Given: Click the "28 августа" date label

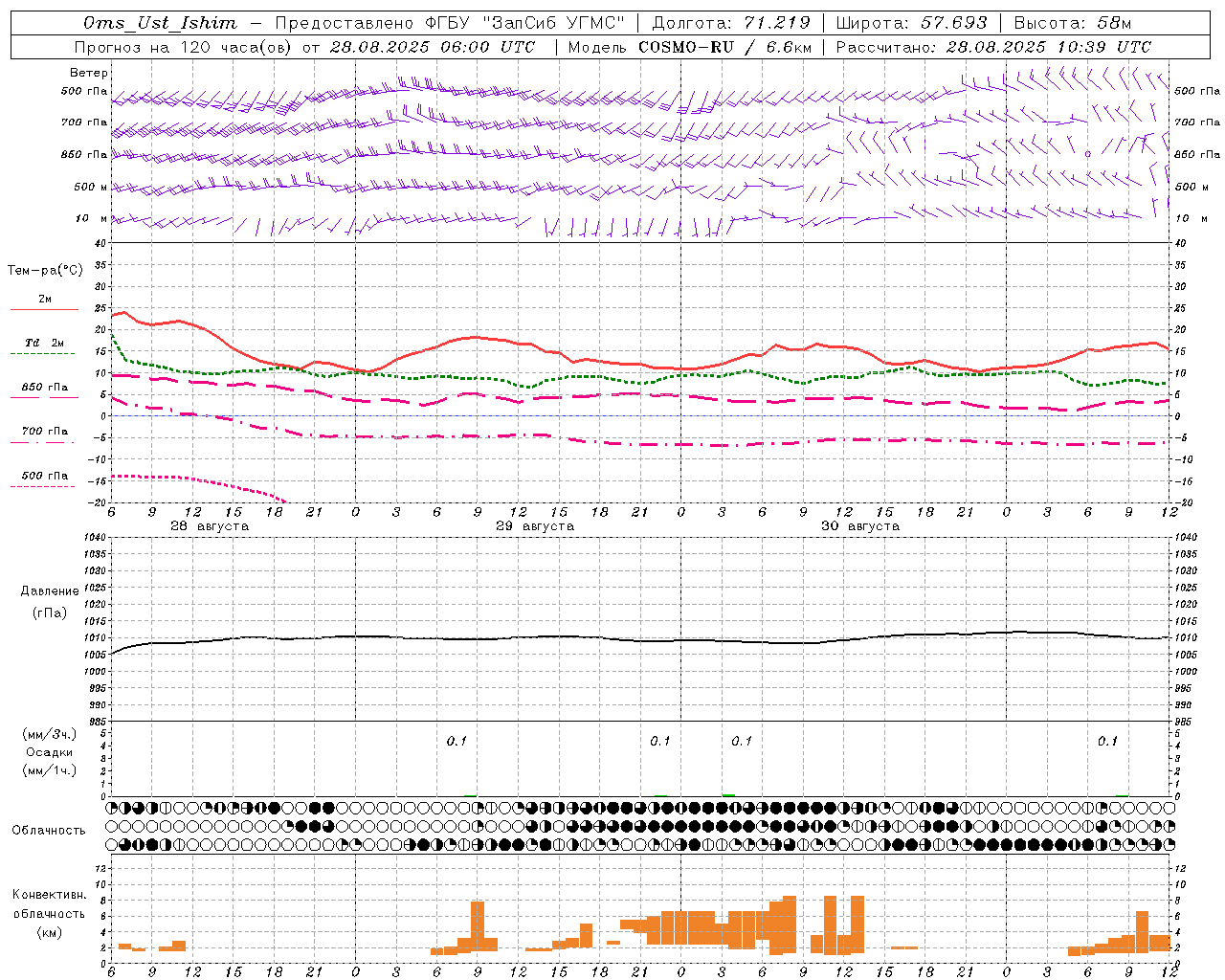Looking at the screenshot, I should (210, 526).
